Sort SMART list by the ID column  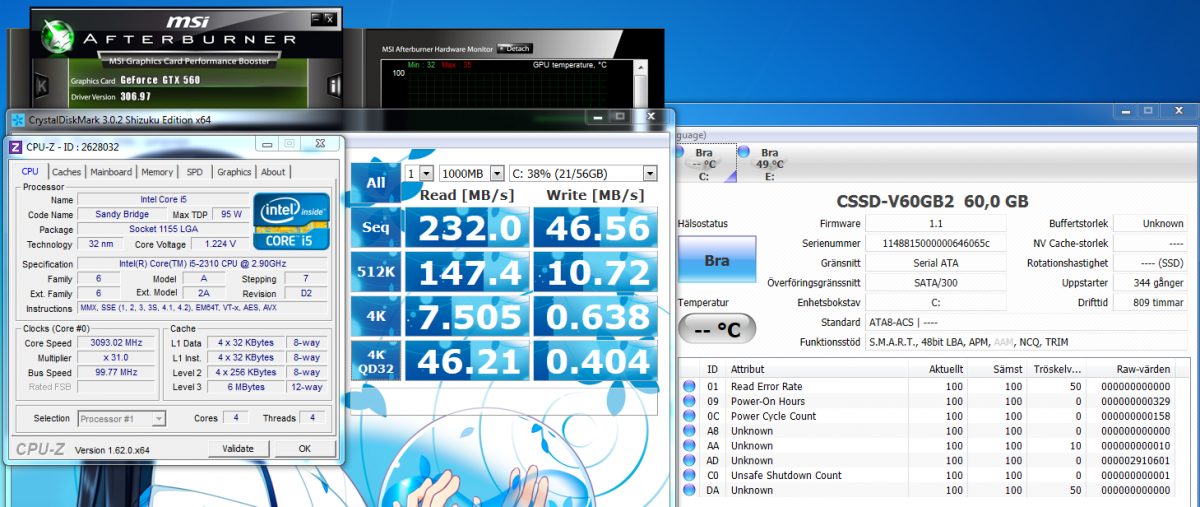(713, 369)
